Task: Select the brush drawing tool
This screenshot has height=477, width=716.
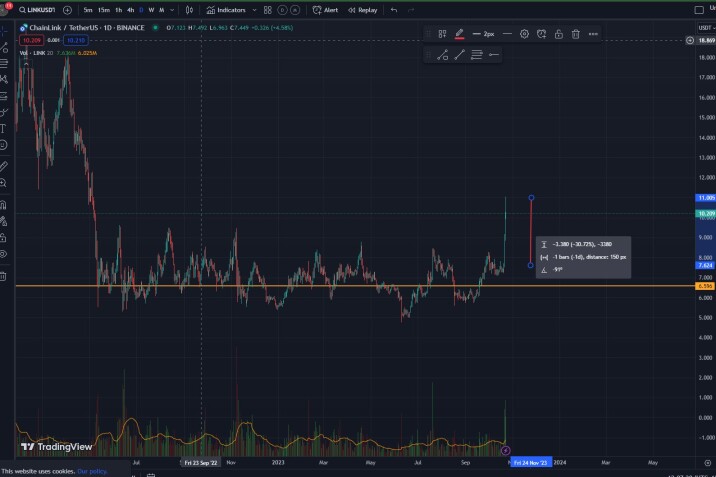Action: pos(4,112)
